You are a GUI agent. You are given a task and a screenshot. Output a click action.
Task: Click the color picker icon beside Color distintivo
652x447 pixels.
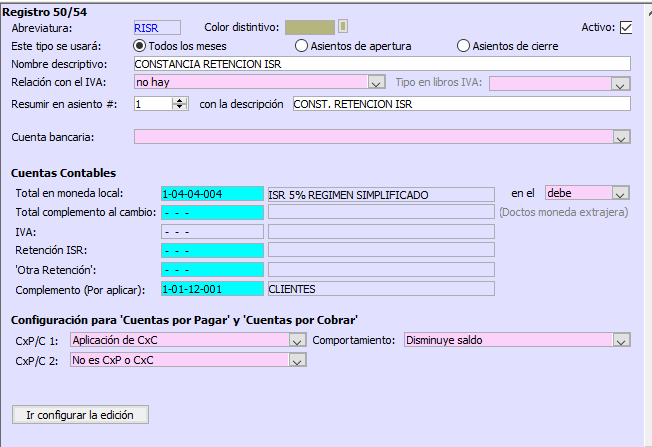(343, 27)
